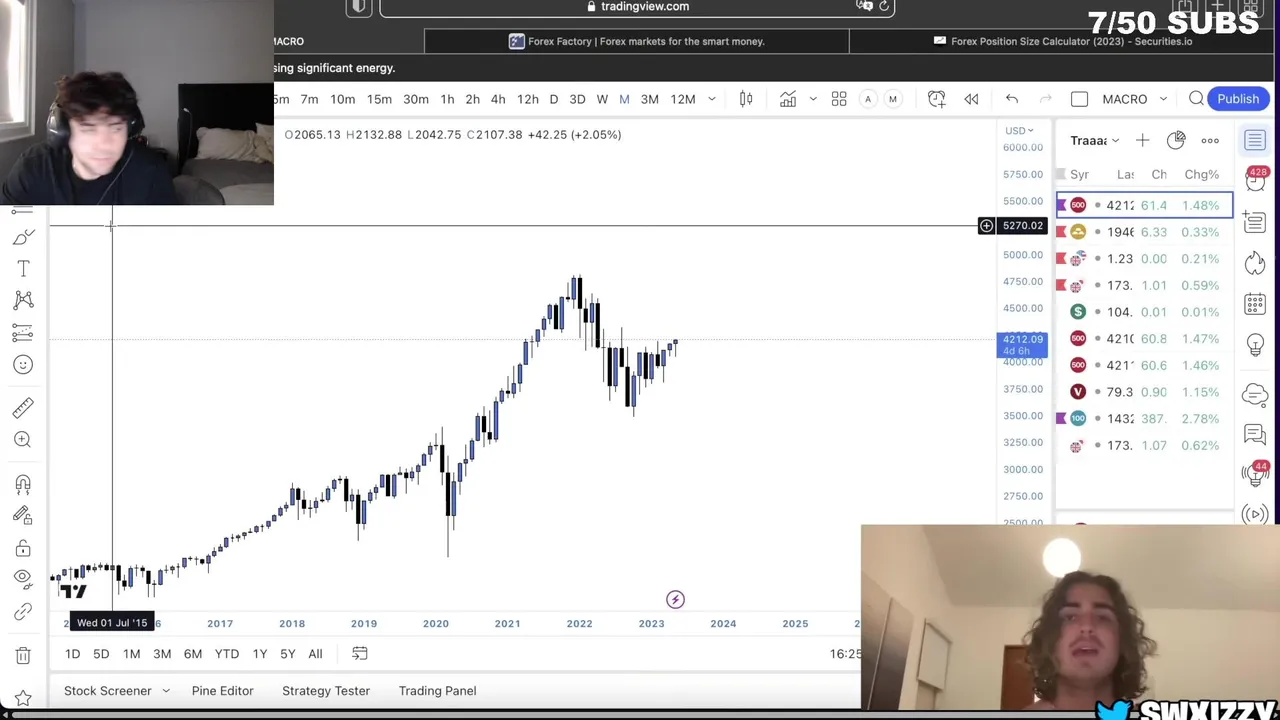
Task: Open Alerts panel with 428 badge
Action: (x=1255, y=180)
